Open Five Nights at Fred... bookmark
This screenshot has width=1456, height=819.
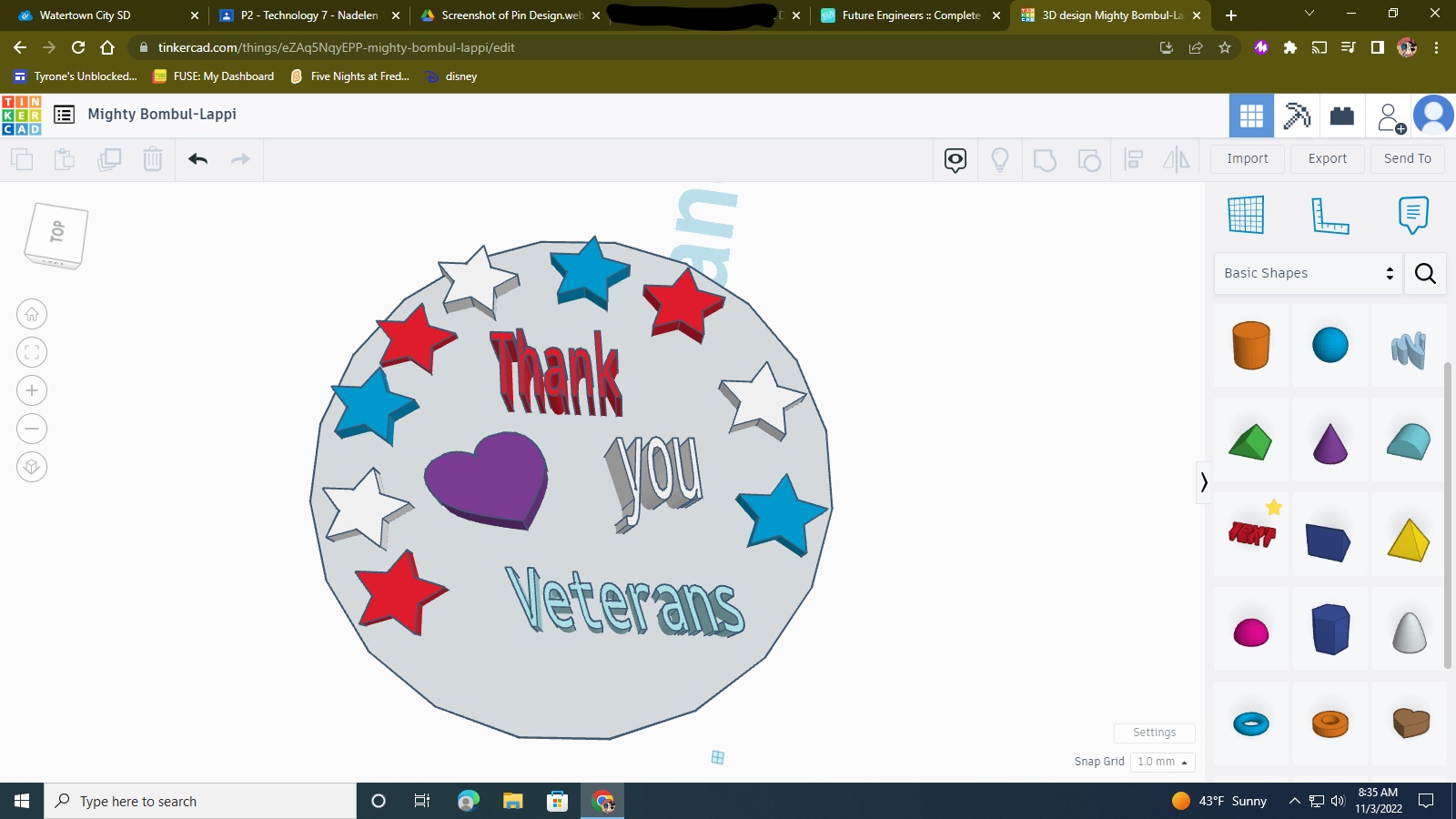(350, 76)
